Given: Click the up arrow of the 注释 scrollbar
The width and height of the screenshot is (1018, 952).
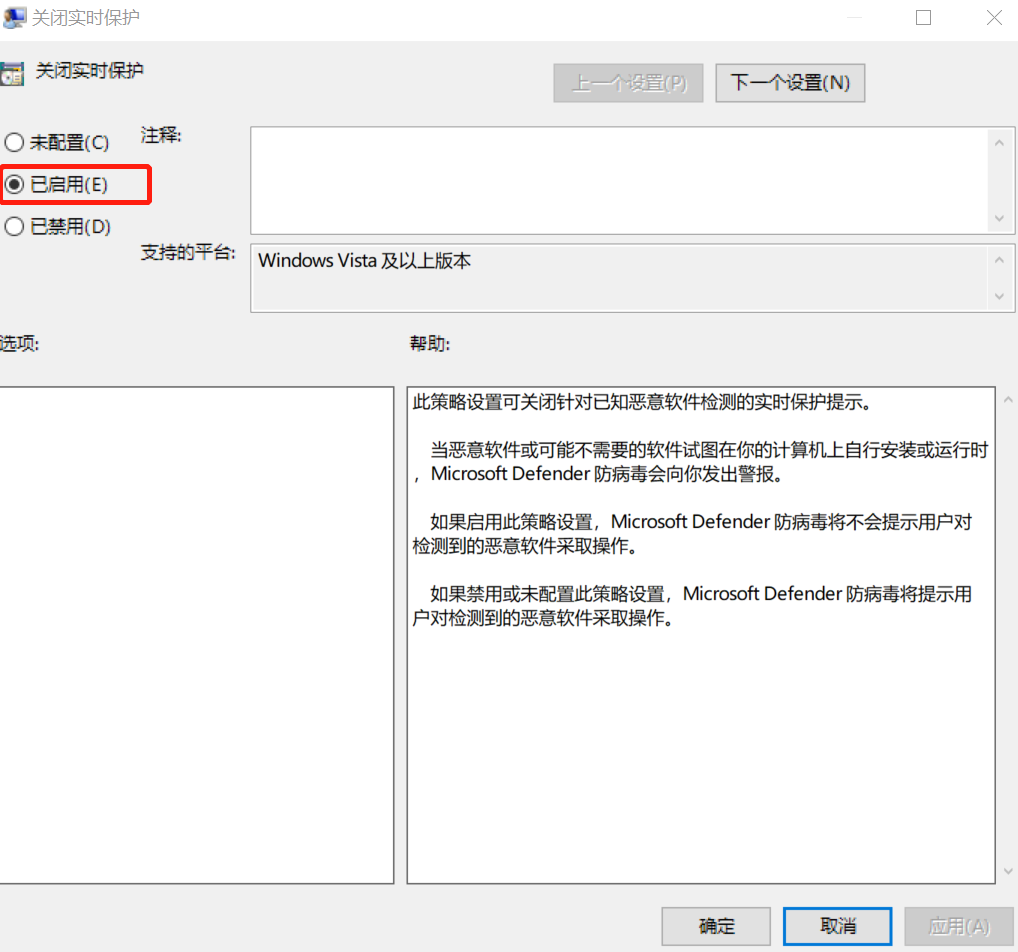Looking at the screenshot, I should click(x=999, y=143).
